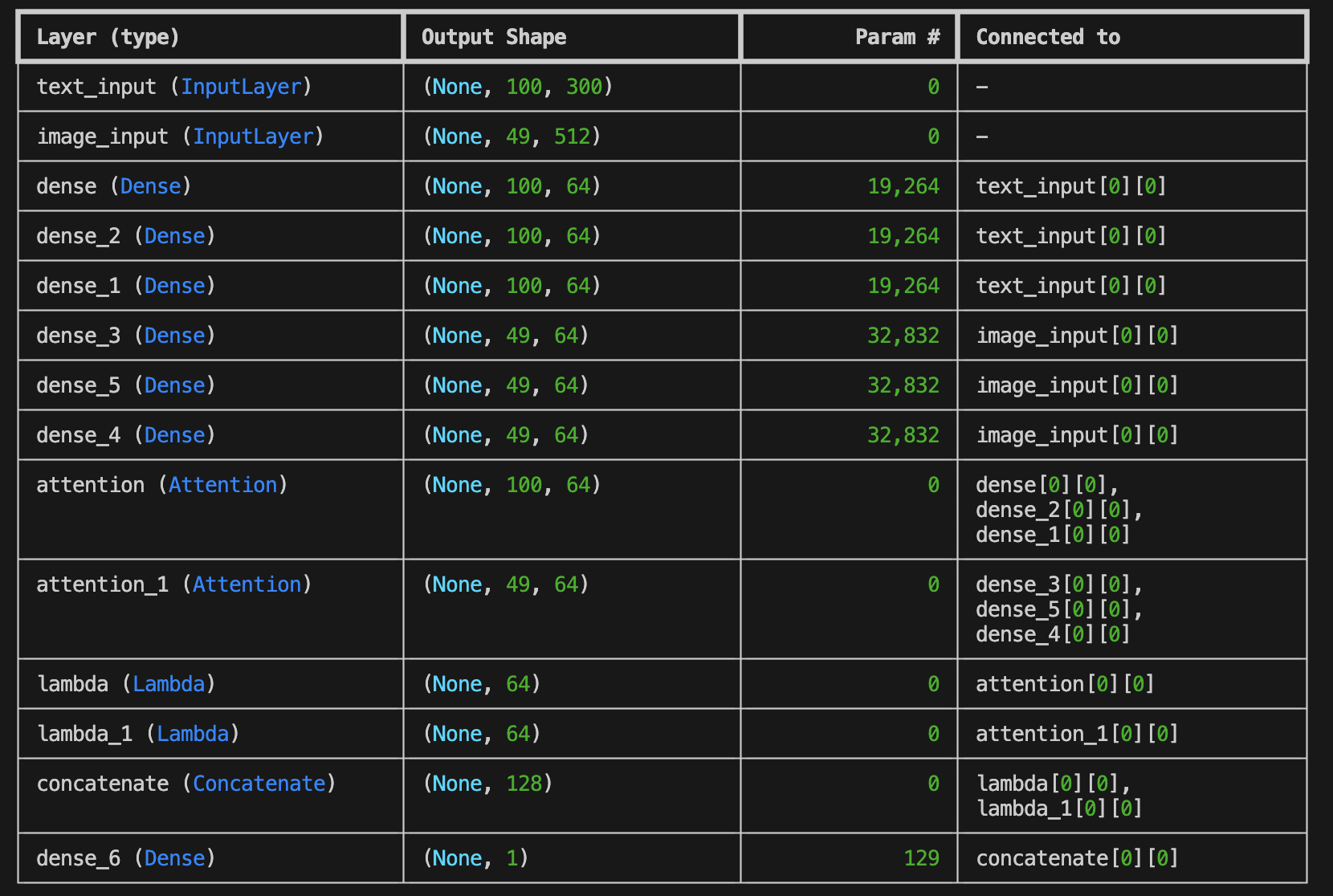The height and width of the screenshot is (896, 1333).
Task: Click the (None, 49, 512) output shape
Action: 512,136
